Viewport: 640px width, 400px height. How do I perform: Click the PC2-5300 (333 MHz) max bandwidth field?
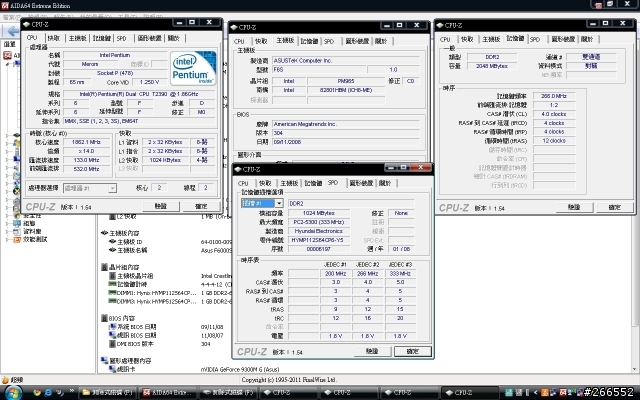pyautogui.click(x=319, y=222)
